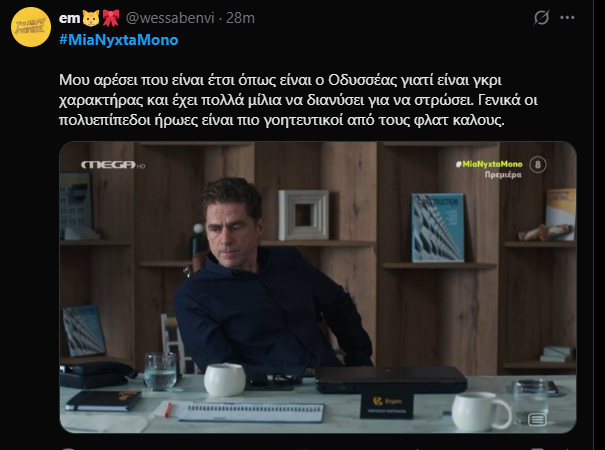This screenshot has height=450, width=605.
Task: Open the yellow profile avatar
Action: [31, 27]
